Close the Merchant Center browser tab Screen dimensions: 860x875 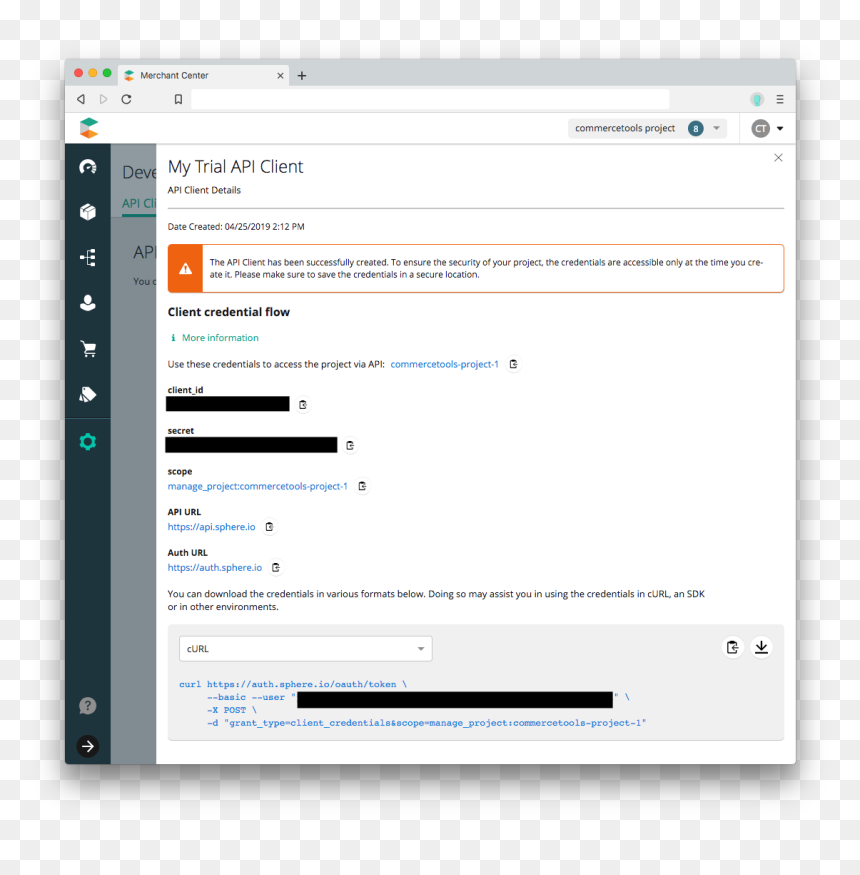pyautogui.click(x=280, y=75)
